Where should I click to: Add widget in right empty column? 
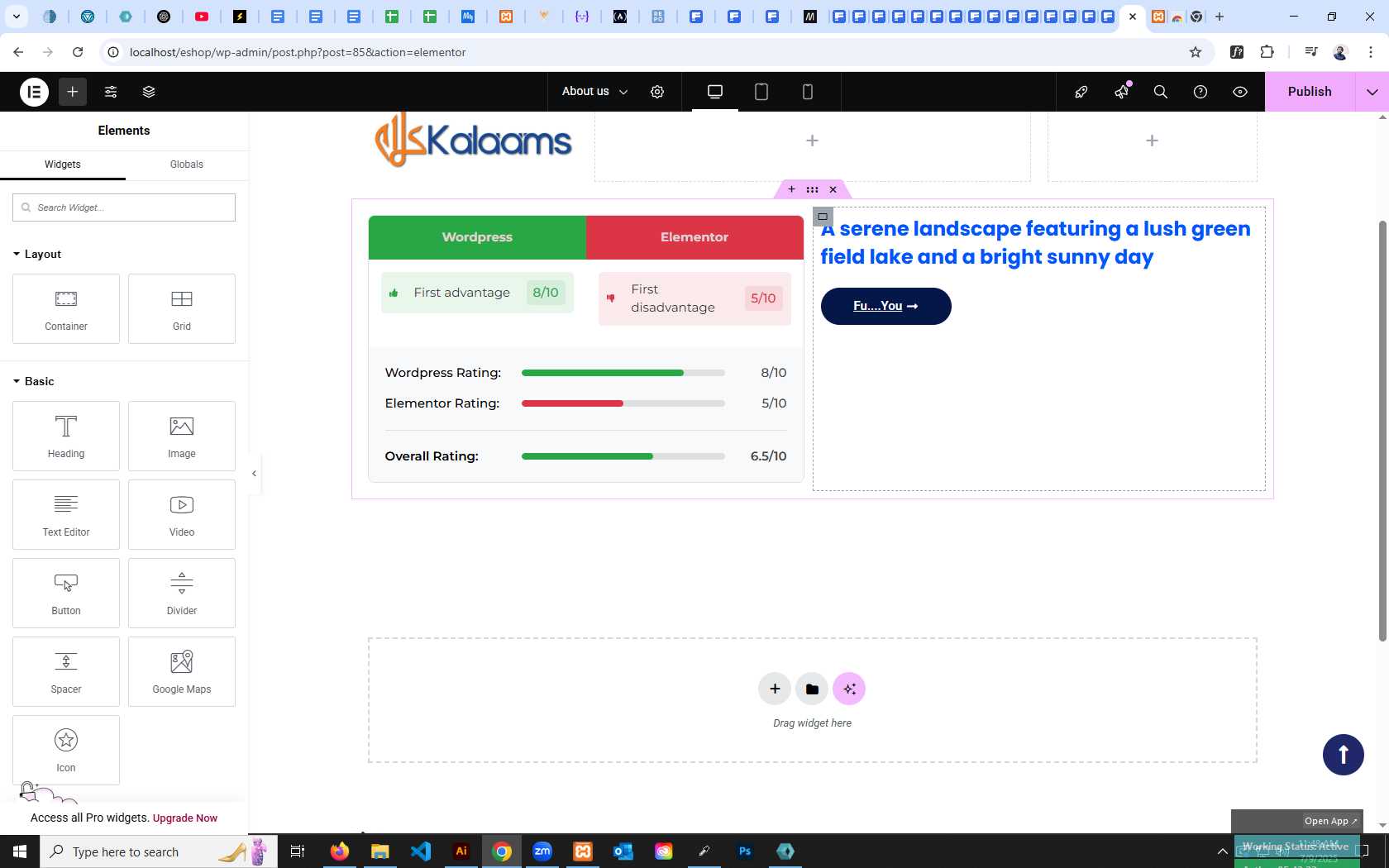pyautogui.click(x=1153, y=141)
